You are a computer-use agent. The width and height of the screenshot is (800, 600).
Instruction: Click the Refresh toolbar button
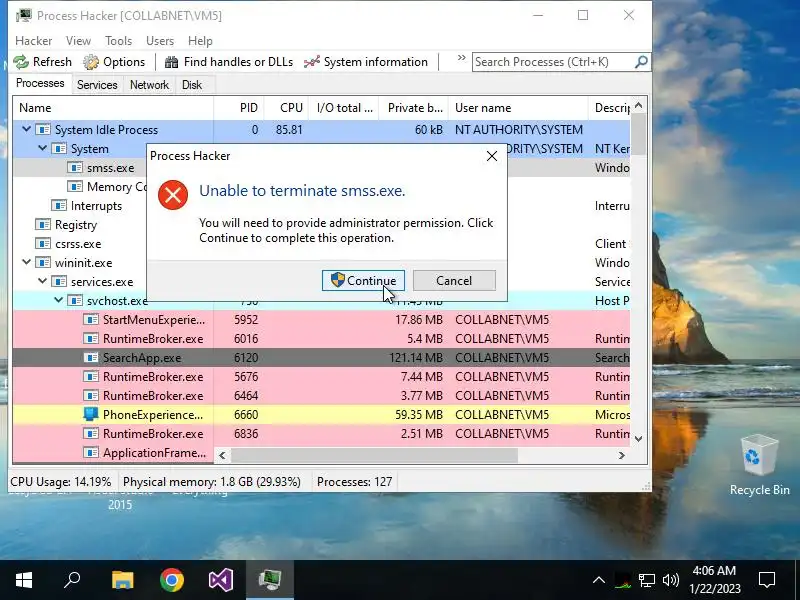42,62
